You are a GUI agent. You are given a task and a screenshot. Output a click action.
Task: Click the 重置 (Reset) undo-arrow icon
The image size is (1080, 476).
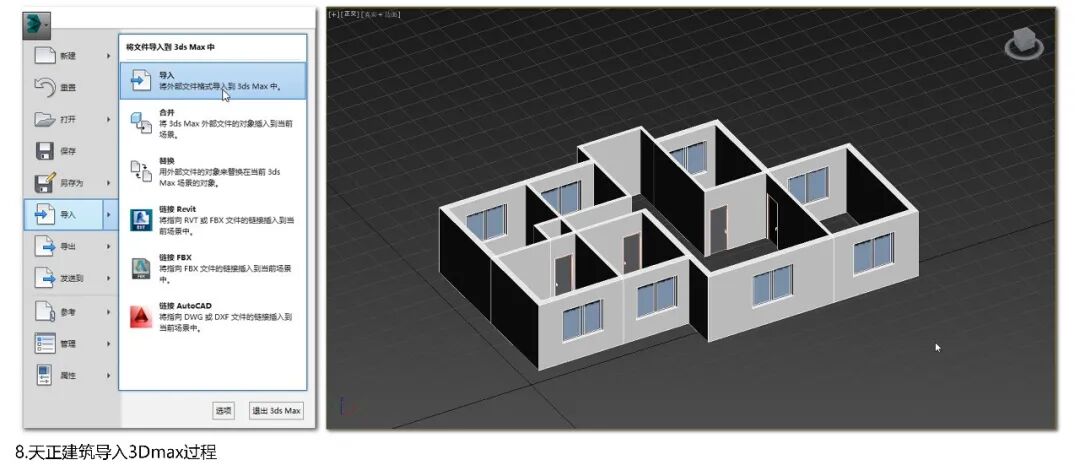(45, 87)
